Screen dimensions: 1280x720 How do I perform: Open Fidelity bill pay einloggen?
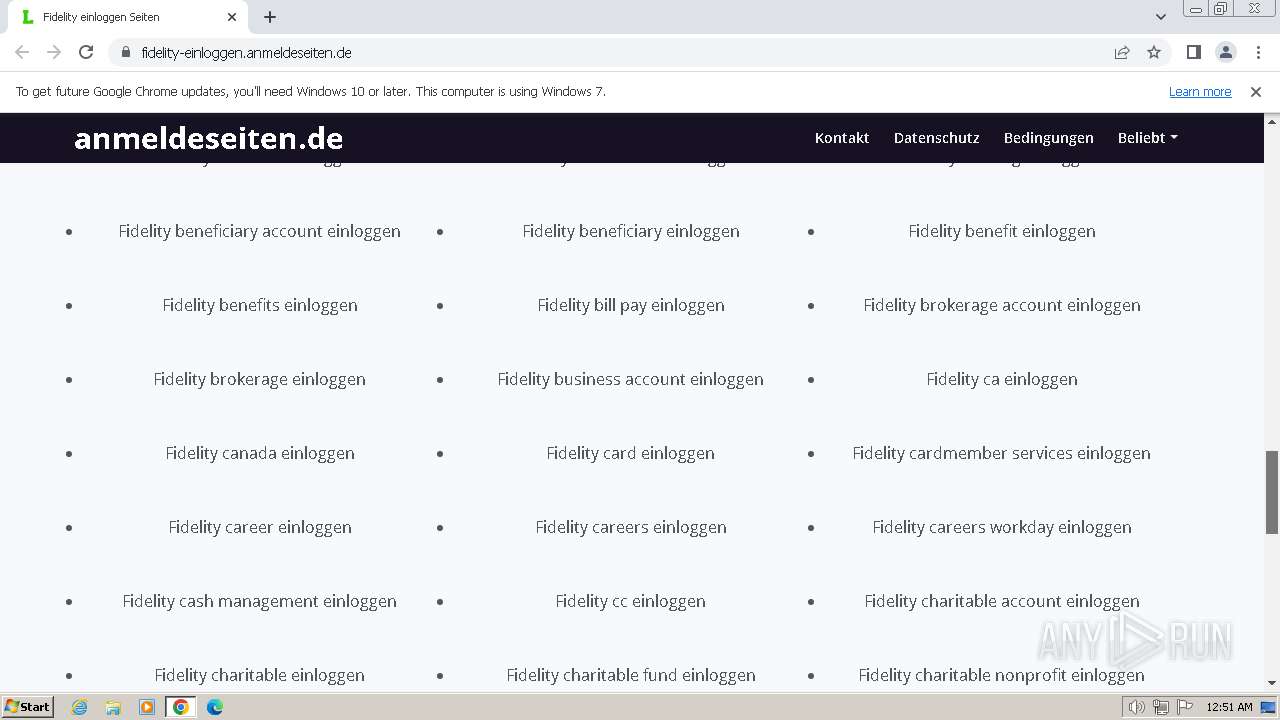631,305
